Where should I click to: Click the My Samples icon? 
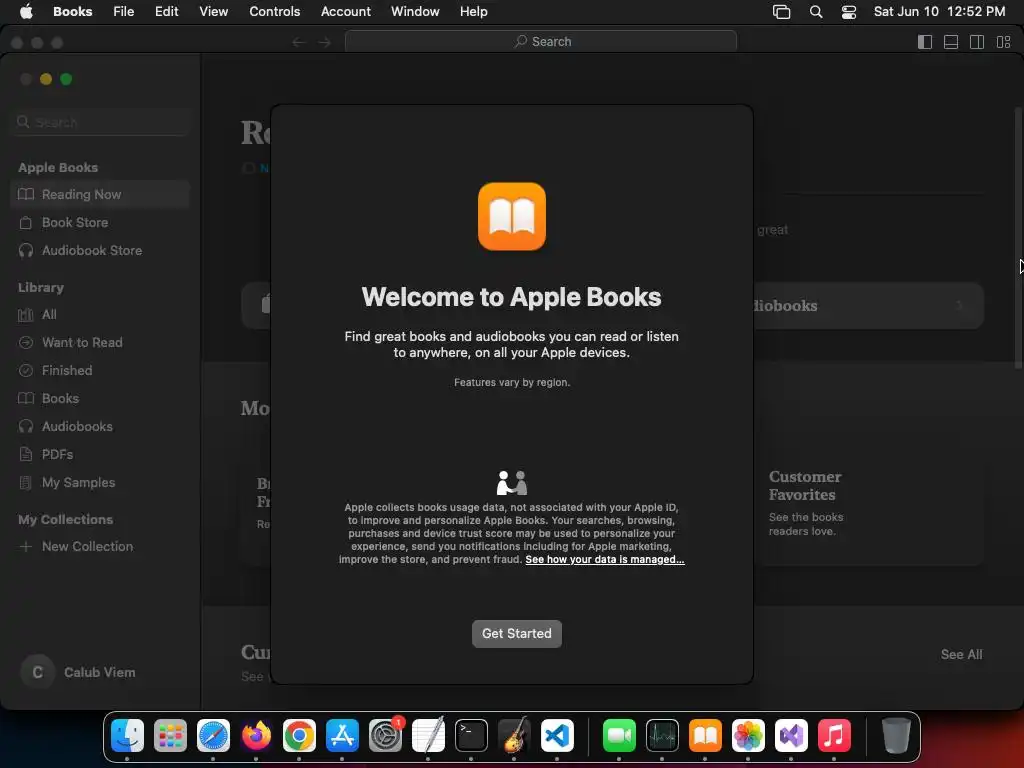25,483
